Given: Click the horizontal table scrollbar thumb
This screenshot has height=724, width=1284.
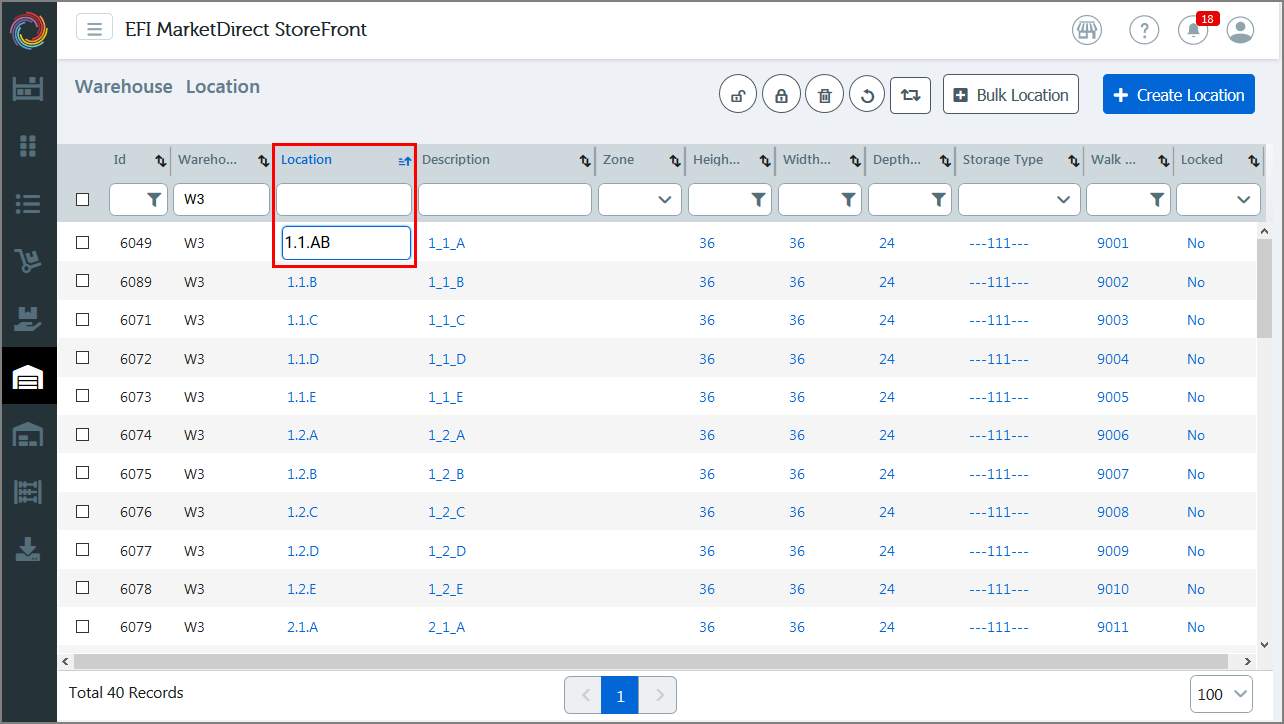Looking at the screenshot, I should [x=650, y=661].
